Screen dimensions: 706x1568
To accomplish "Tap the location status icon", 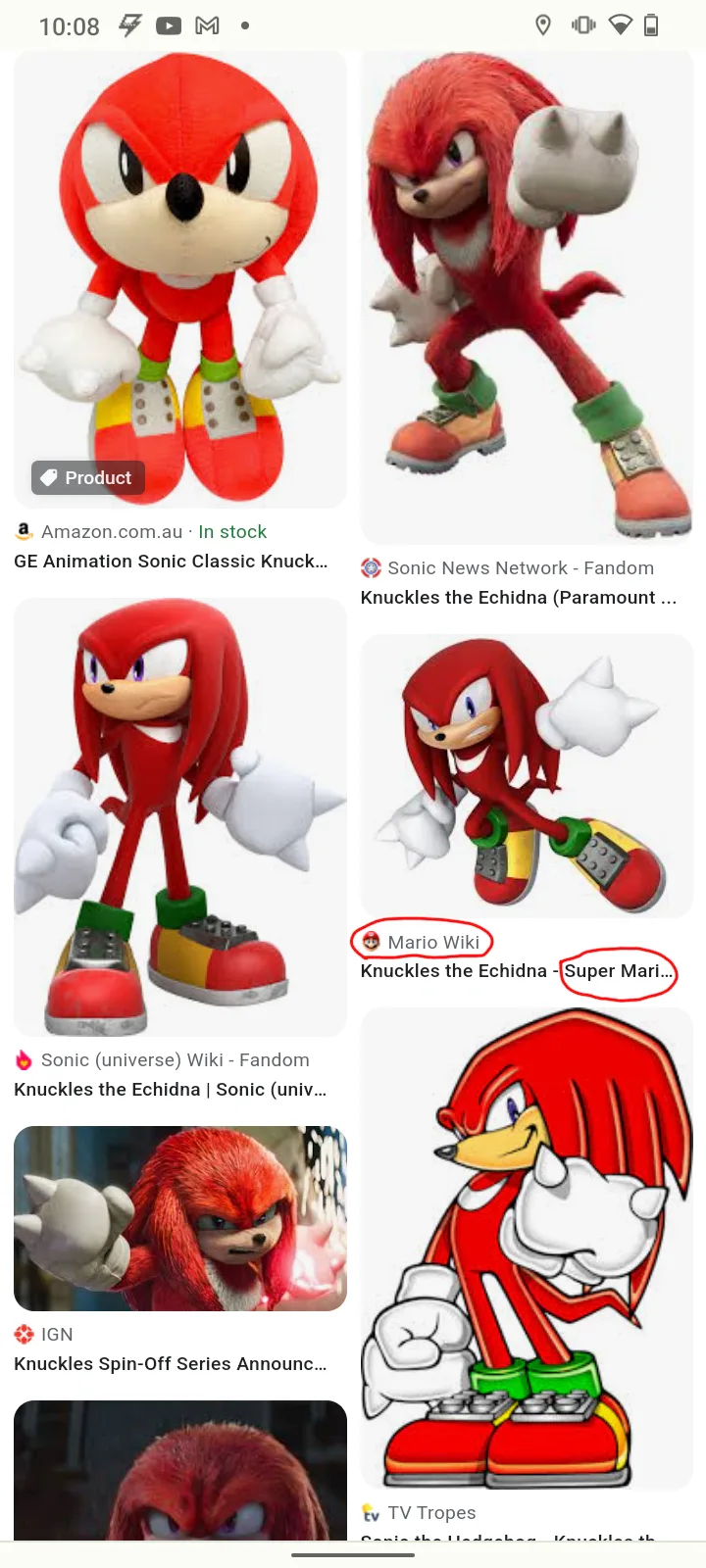I will [x=543, y=25].
